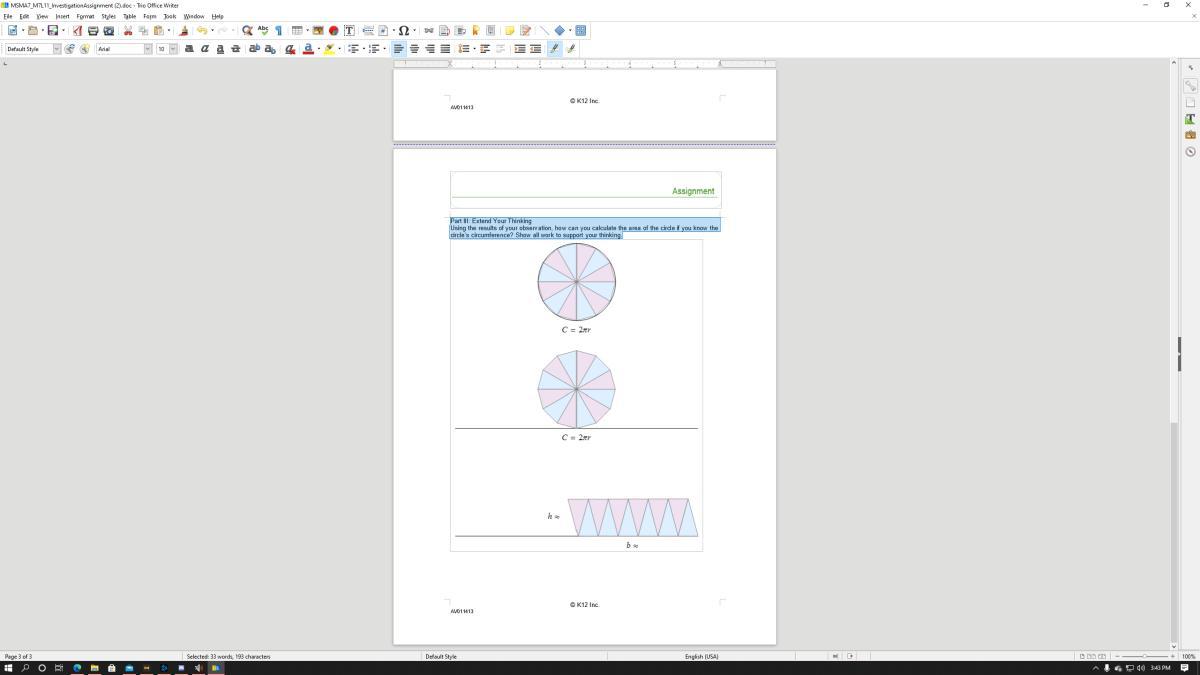Open the Table menu
The height and width of the screenshot is (675, 1200).
click(129, 16)
